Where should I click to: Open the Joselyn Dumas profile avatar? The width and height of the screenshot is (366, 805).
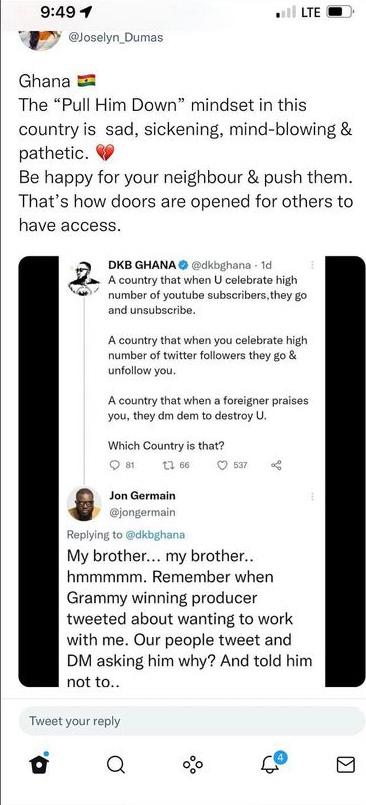[35, 40]
